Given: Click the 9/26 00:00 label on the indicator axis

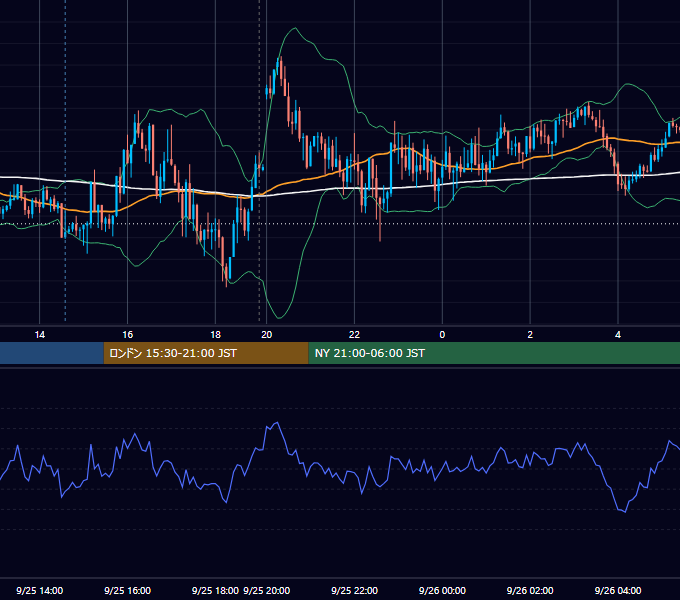Looking at the screenshot, I should 442,590.
